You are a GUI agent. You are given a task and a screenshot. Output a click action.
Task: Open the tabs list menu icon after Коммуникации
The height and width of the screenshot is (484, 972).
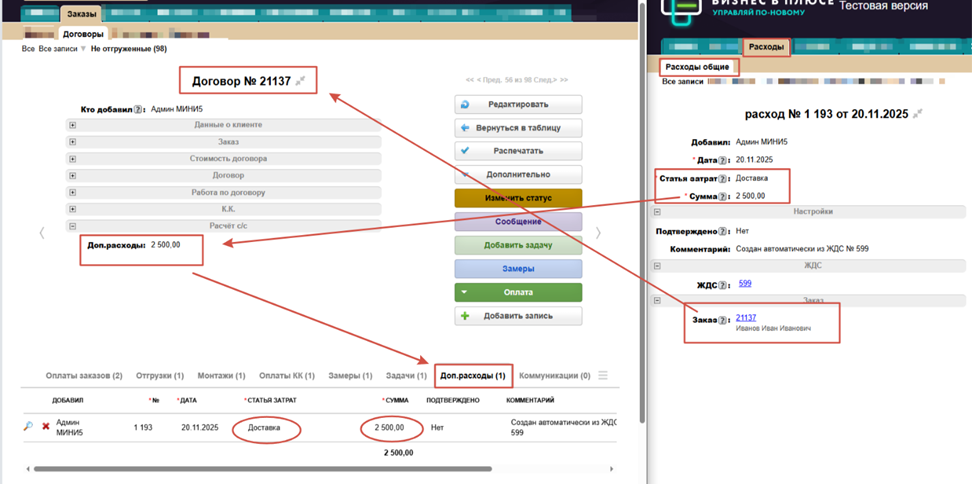click(x=603, y=376)
